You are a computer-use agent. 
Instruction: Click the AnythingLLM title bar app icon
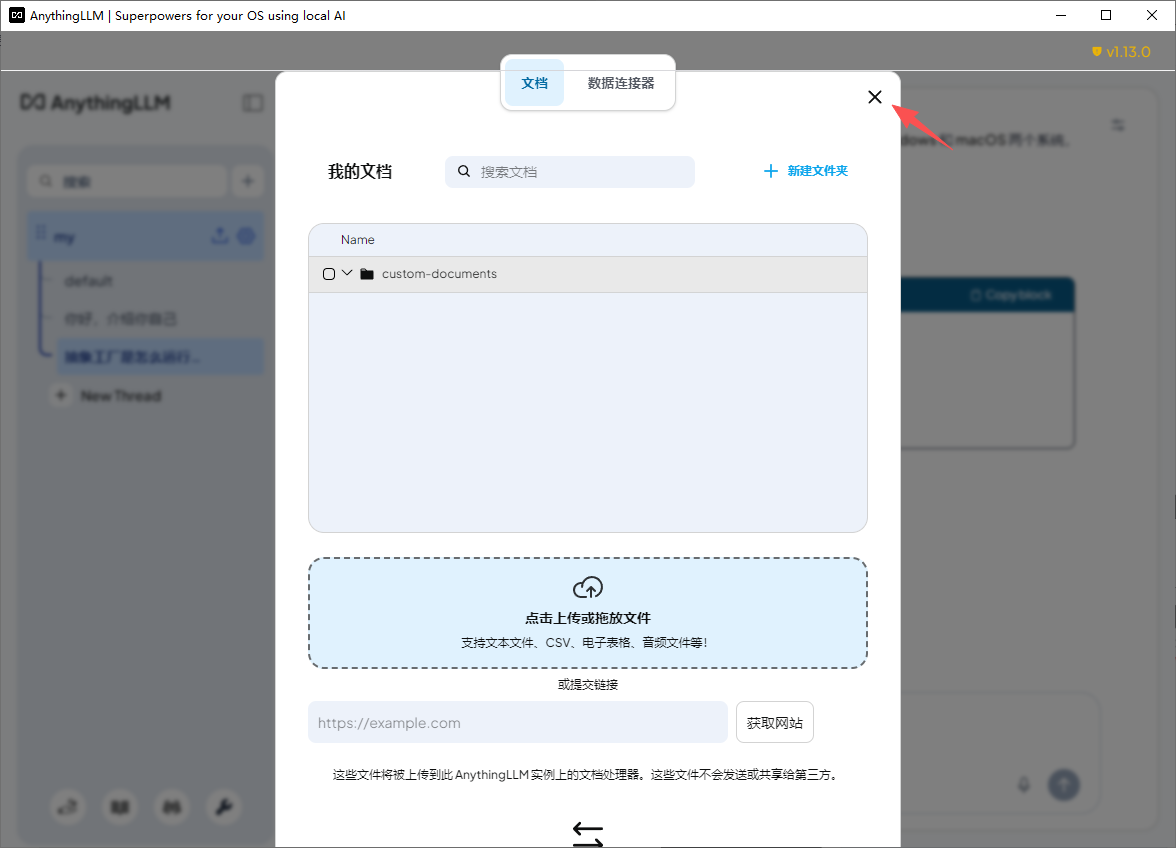pyautogui.click(x=16, y=15)
